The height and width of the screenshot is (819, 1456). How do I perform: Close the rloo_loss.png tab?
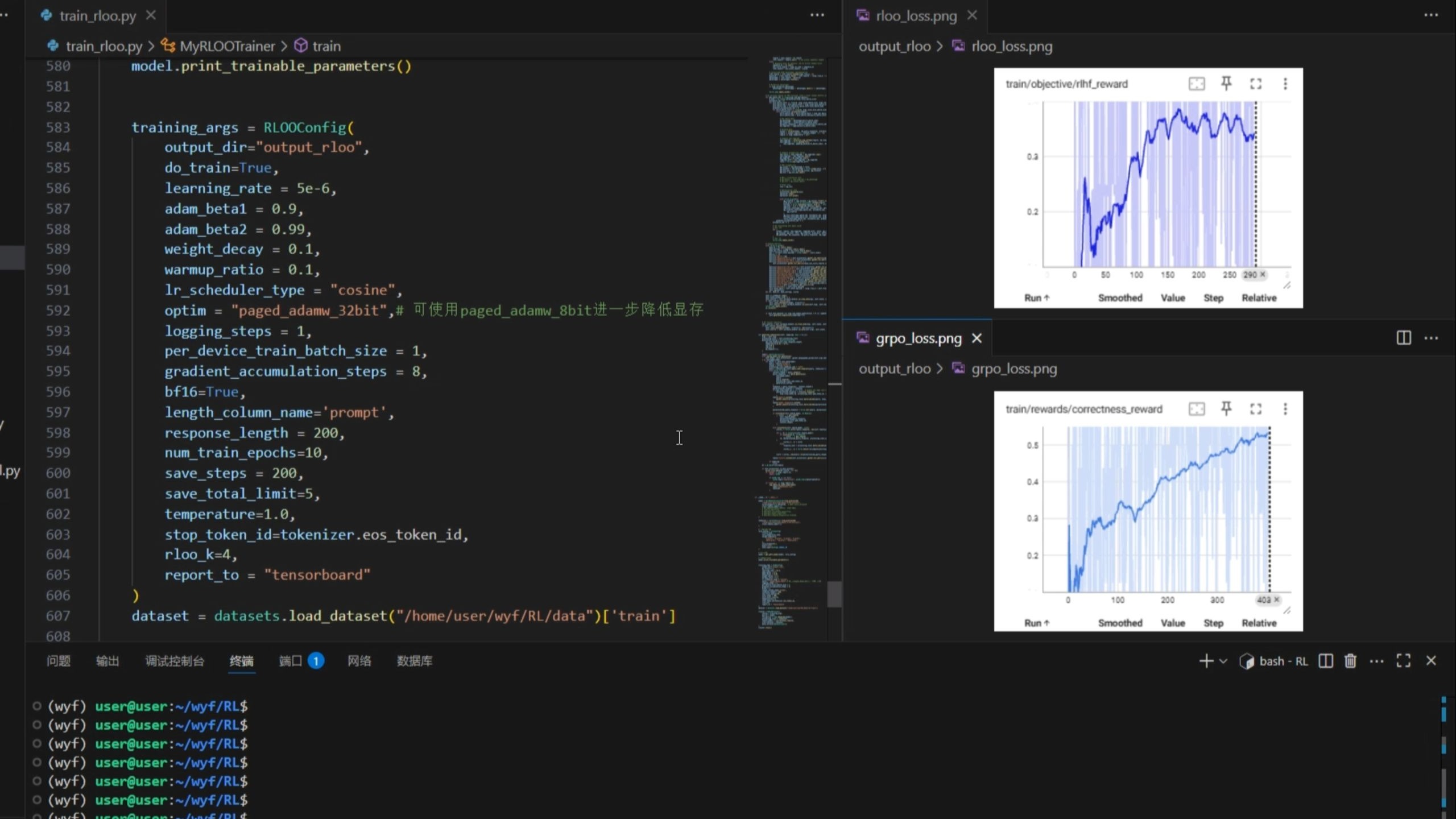tap(972, 15)
